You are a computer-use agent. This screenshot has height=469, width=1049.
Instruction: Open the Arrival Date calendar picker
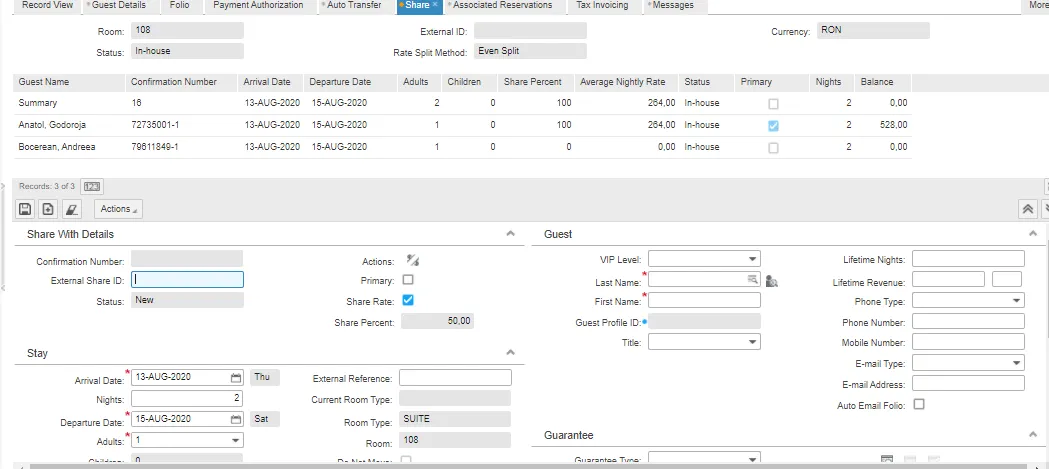(x=235, y=378)
